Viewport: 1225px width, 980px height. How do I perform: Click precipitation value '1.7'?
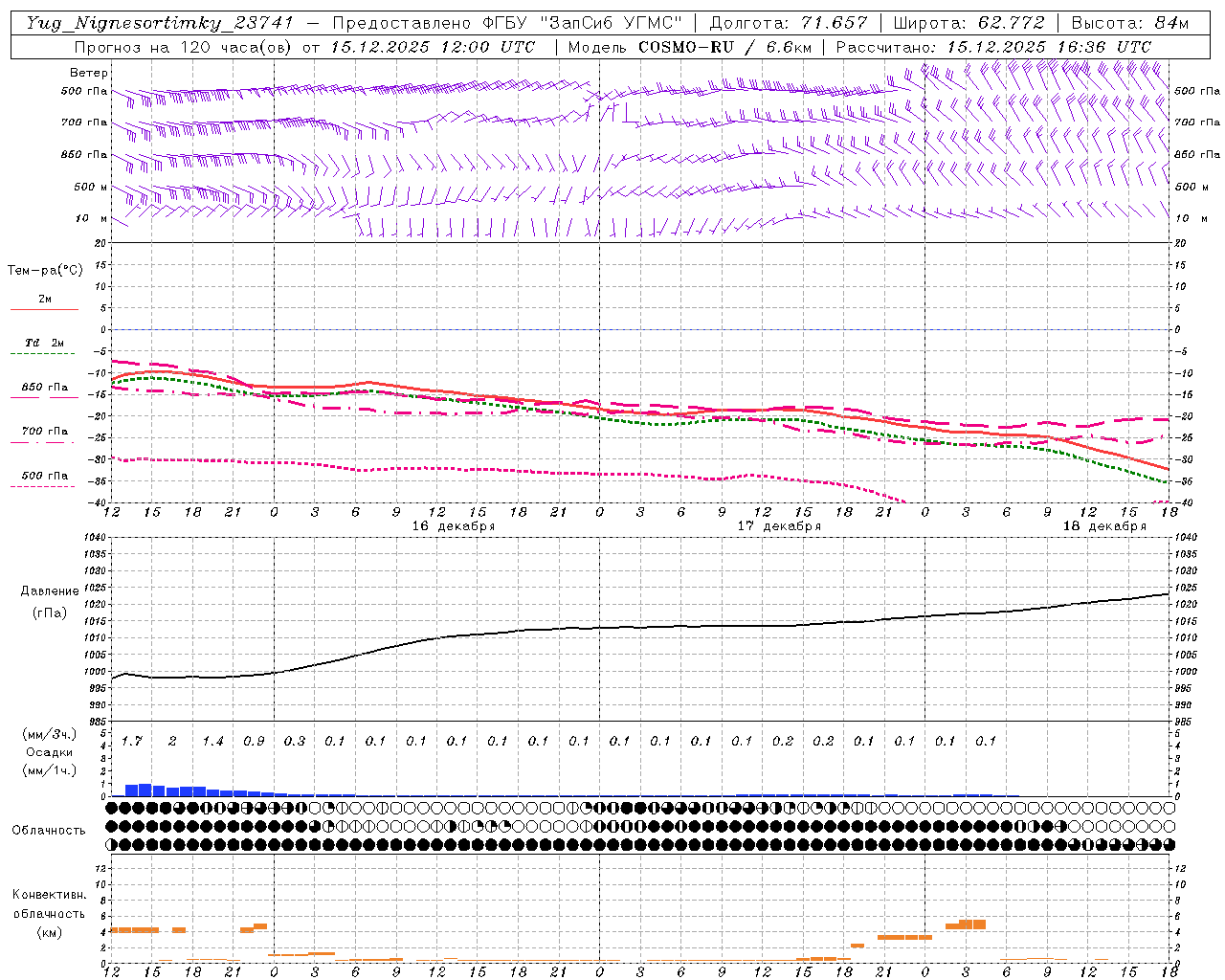(132, 741)
